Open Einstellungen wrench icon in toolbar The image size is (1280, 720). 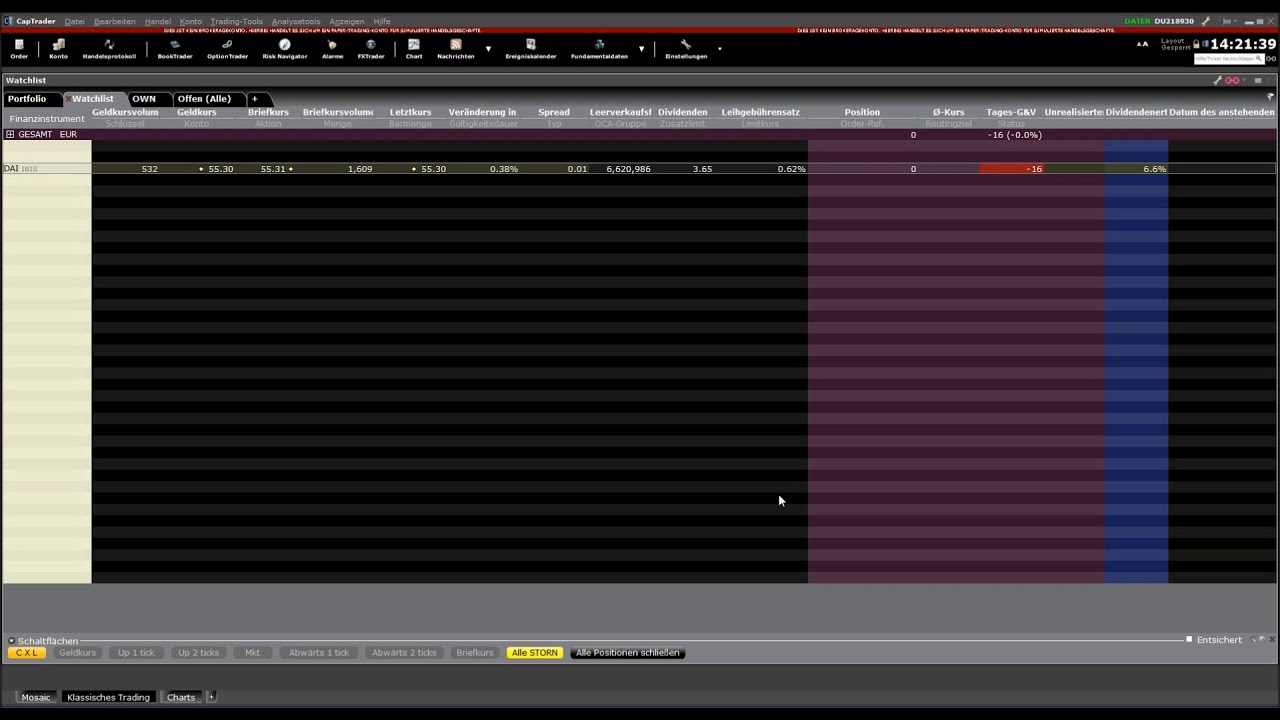click(x=686, y=49)
